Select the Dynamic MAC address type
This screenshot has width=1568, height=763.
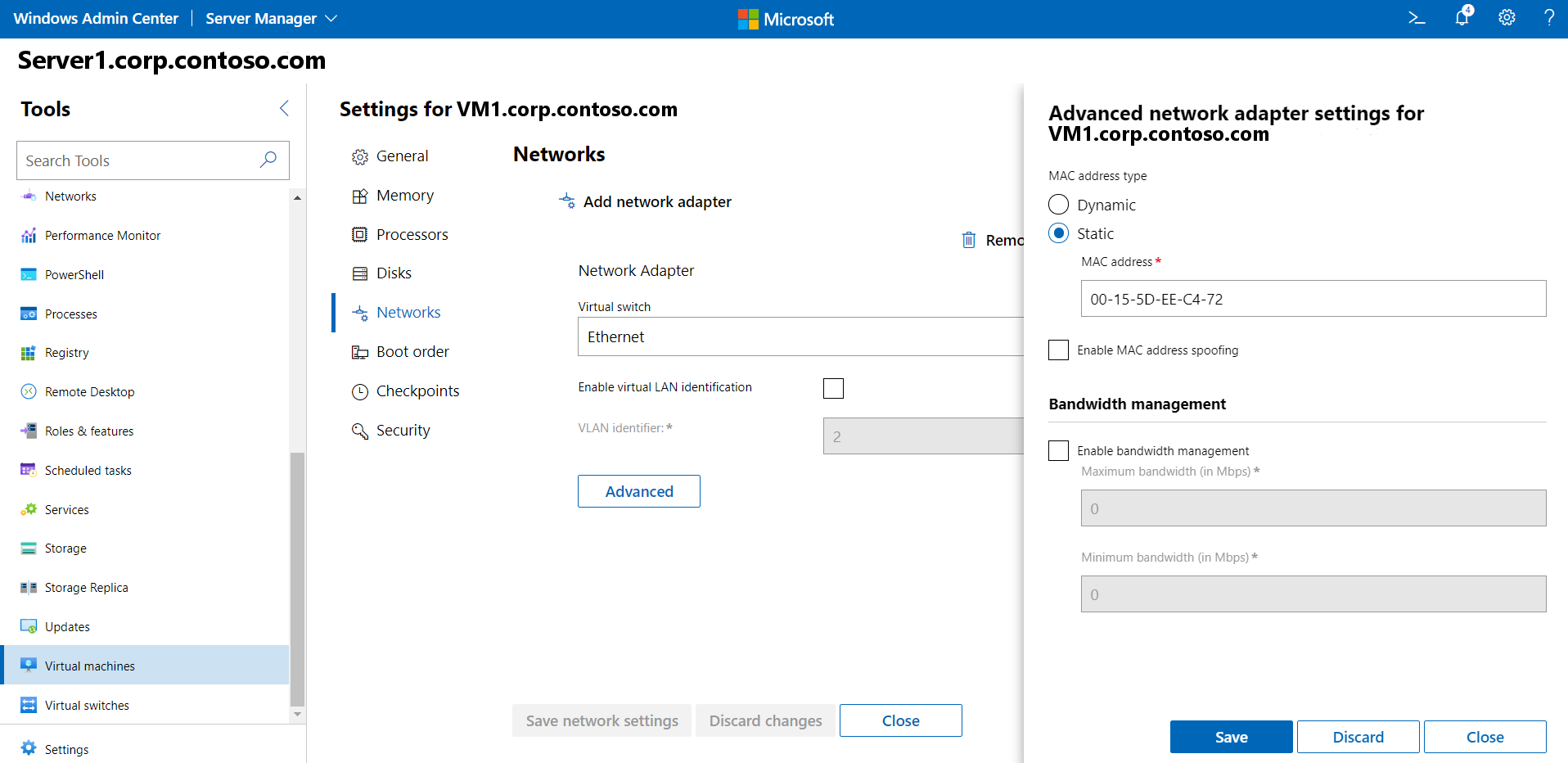click(1059, 205)
